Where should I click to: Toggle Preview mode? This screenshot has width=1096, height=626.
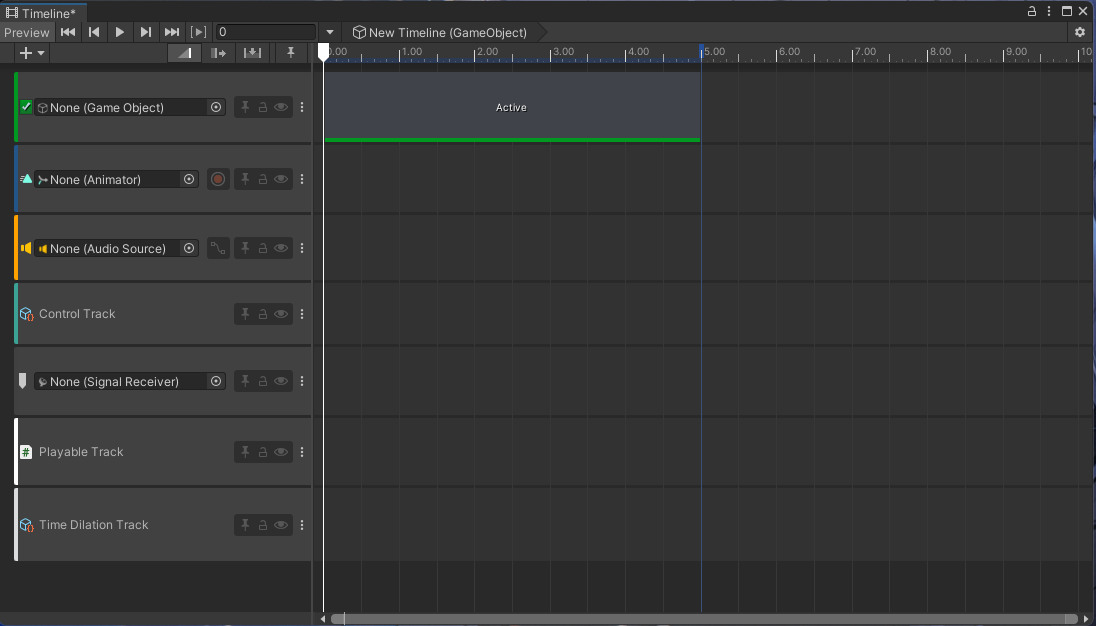pyautogui.click(x=27, y=32)
